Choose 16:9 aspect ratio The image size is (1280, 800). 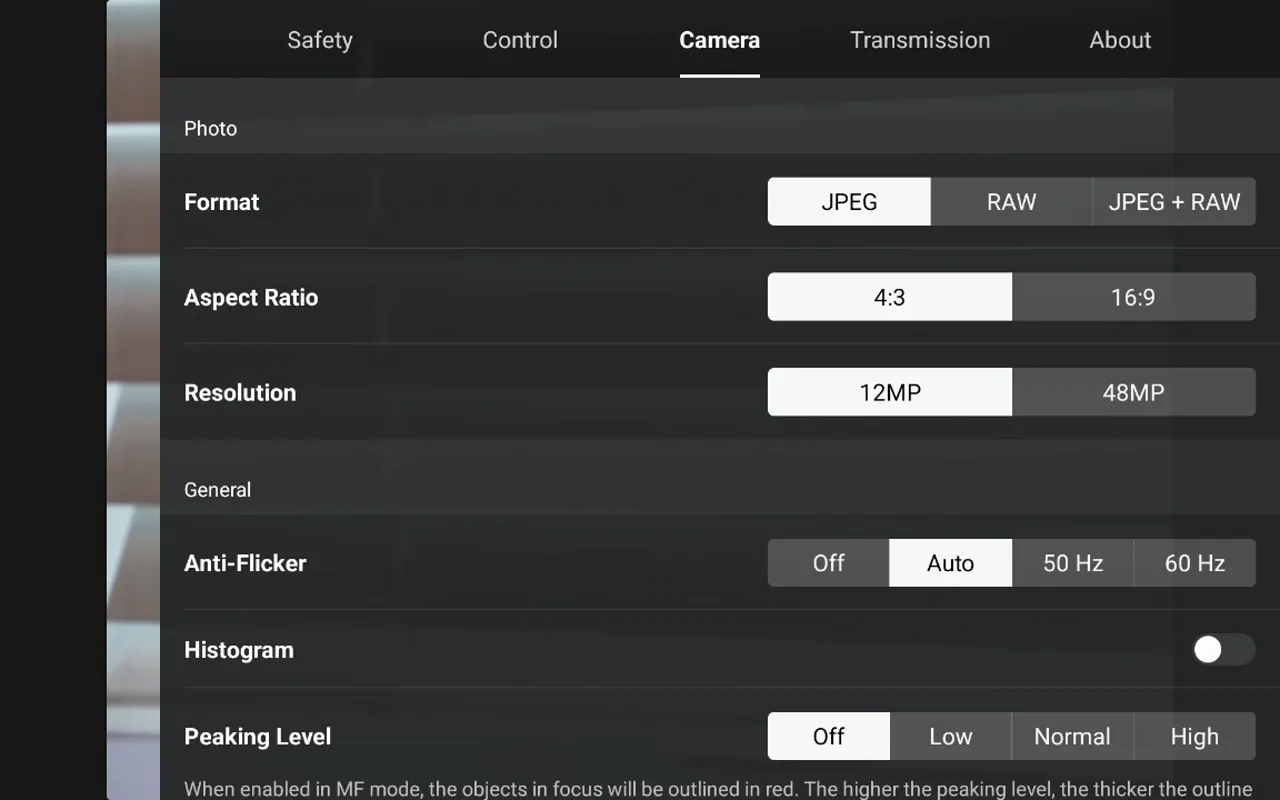(1135, 296)
